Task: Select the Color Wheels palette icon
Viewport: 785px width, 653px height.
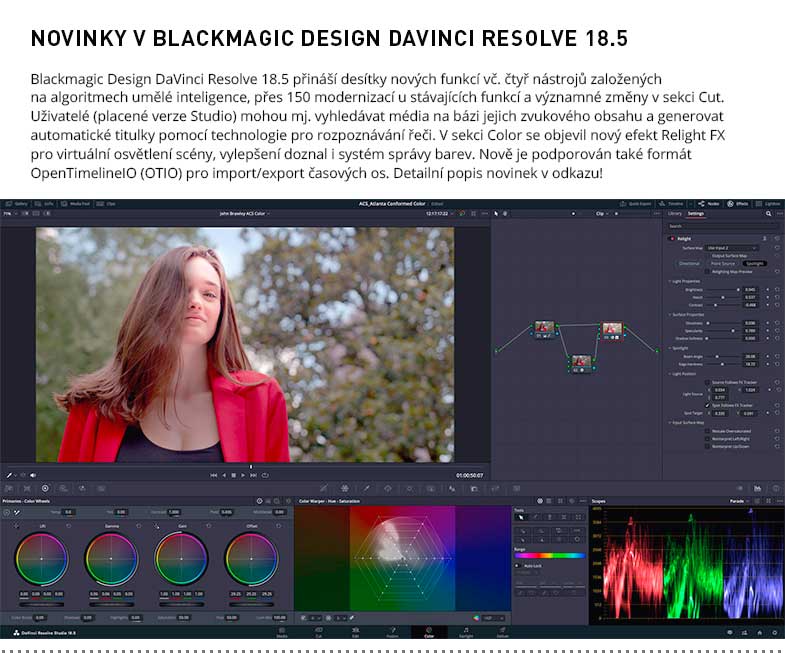Action: pyautogui.click(x=45, y=488)
